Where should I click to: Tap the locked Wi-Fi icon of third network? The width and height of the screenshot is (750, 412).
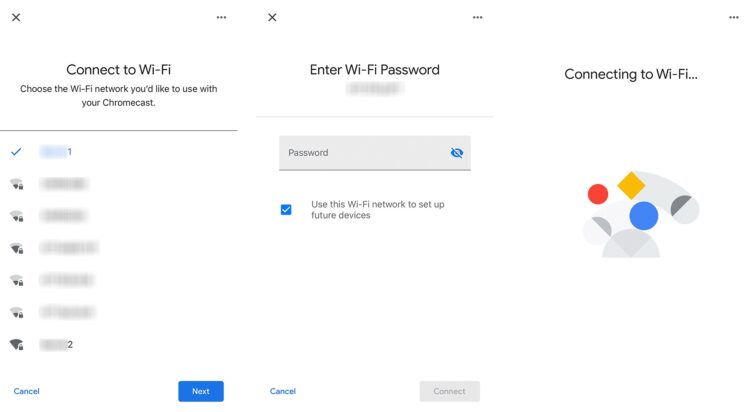pyautogui.click(x=17, y=216)
